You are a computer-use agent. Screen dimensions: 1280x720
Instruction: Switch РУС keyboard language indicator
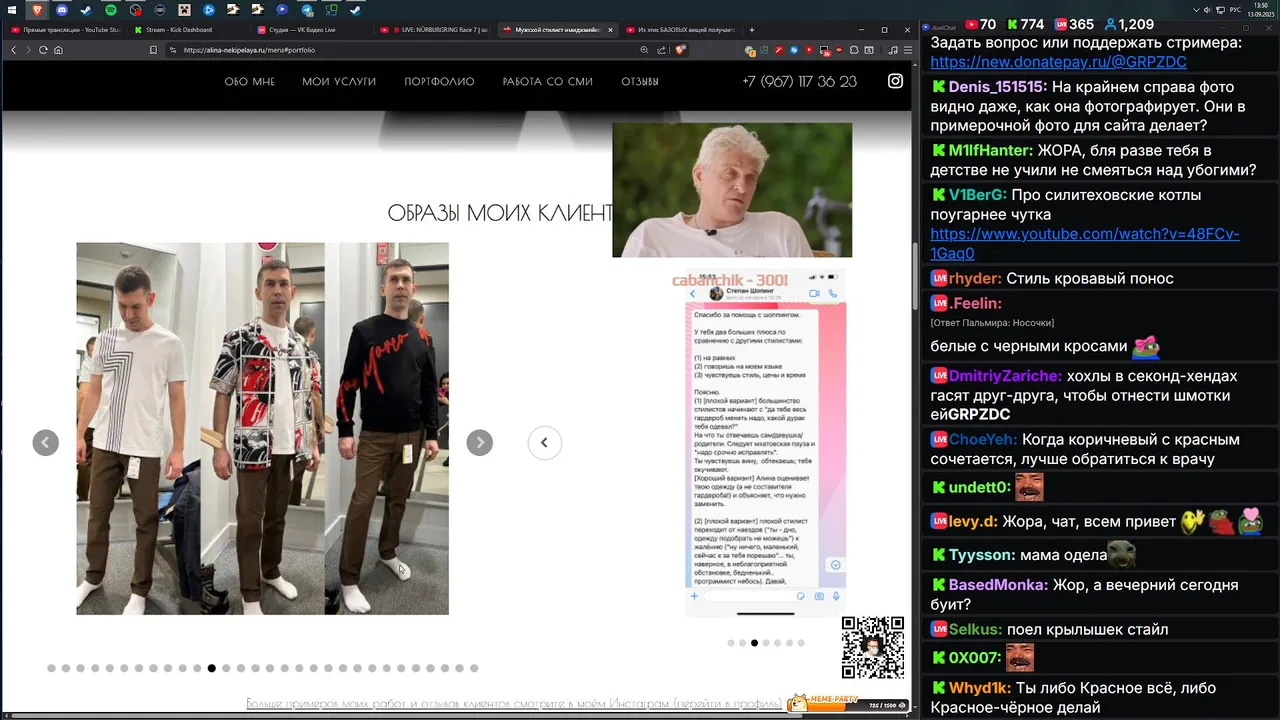pos(1235,9)
